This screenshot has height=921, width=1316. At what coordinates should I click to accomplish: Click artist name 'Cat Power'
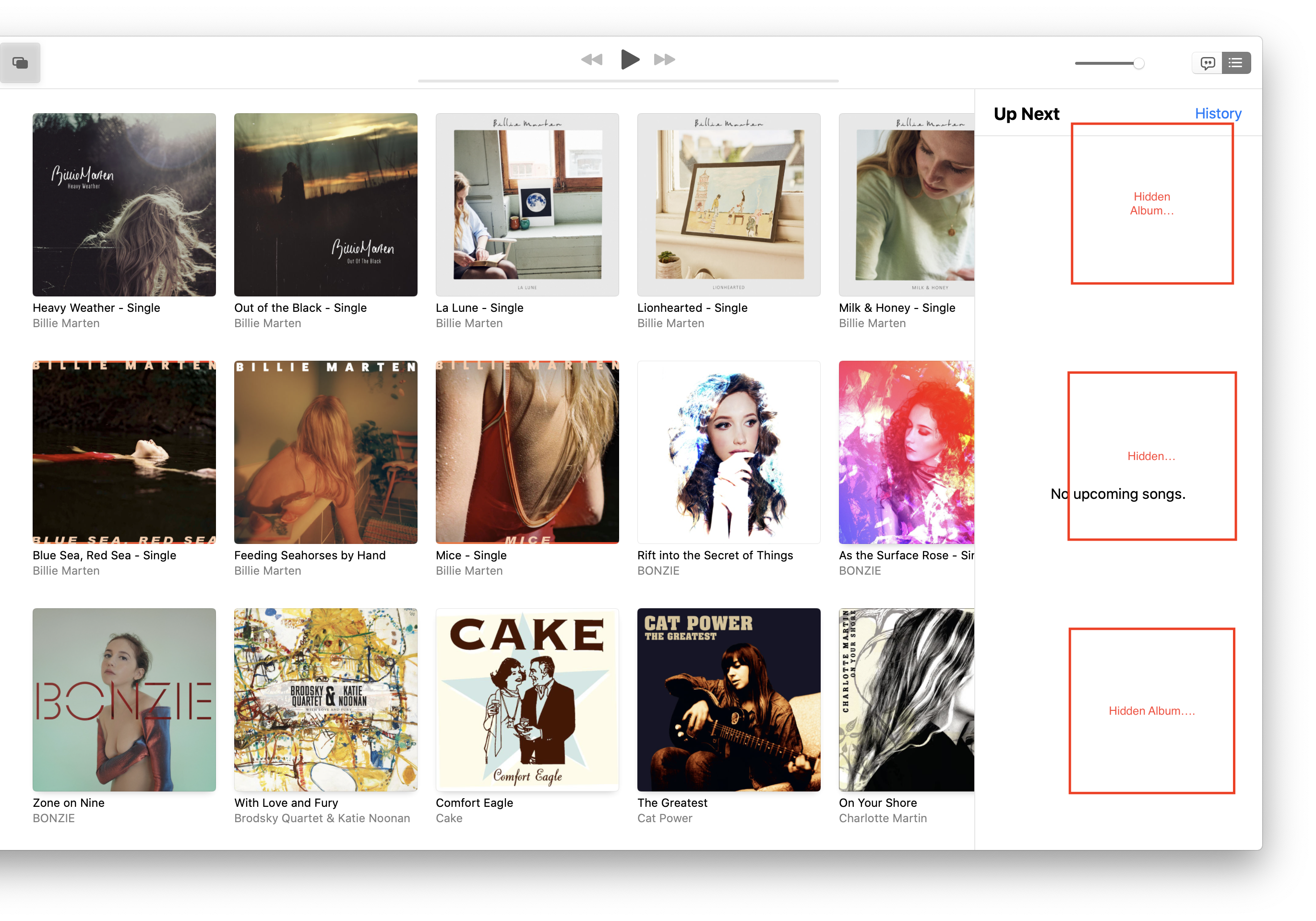[665, 818]
